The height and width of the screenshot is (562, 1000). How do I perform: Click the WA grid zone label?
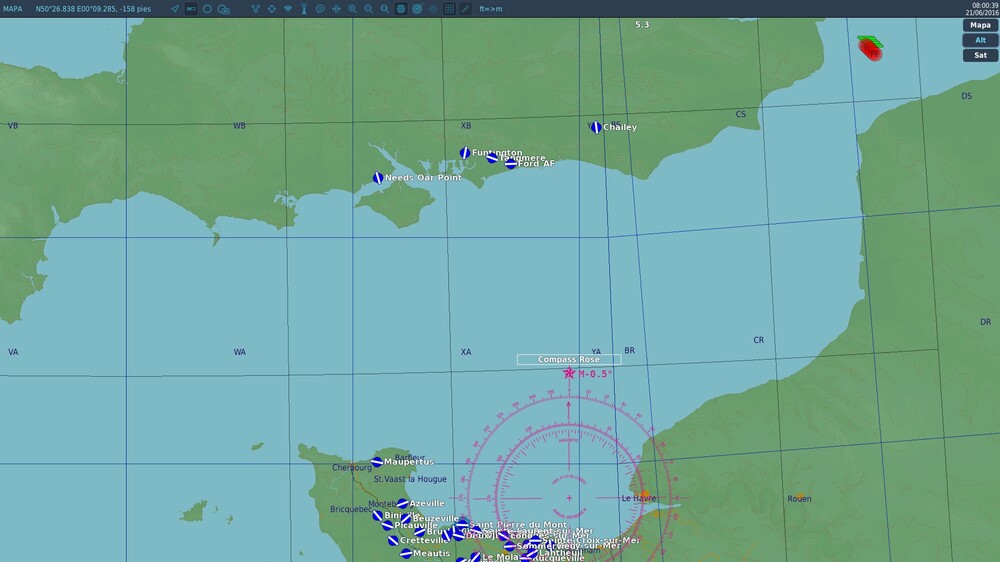[240, 351]
